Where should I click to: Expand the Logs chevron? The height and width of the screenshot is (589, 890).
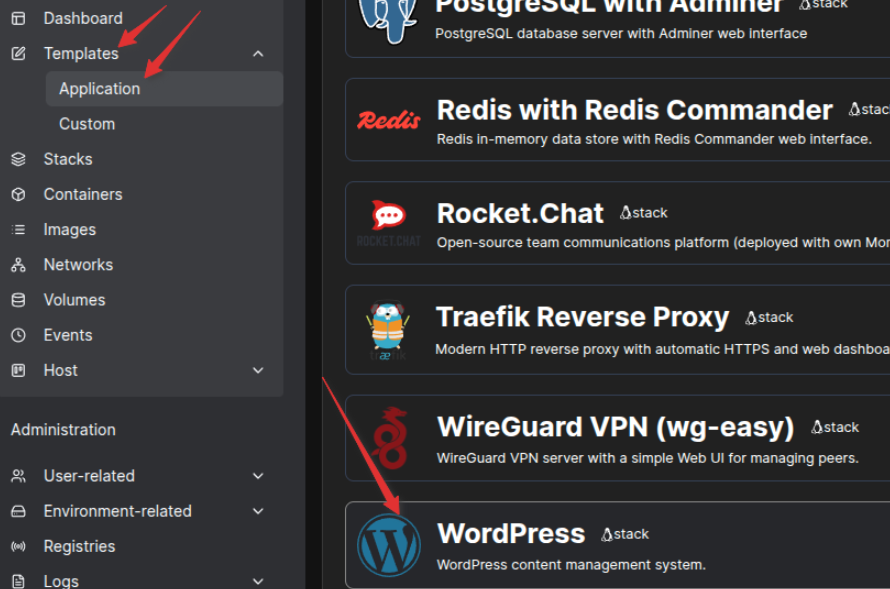[x=258, y=581]
